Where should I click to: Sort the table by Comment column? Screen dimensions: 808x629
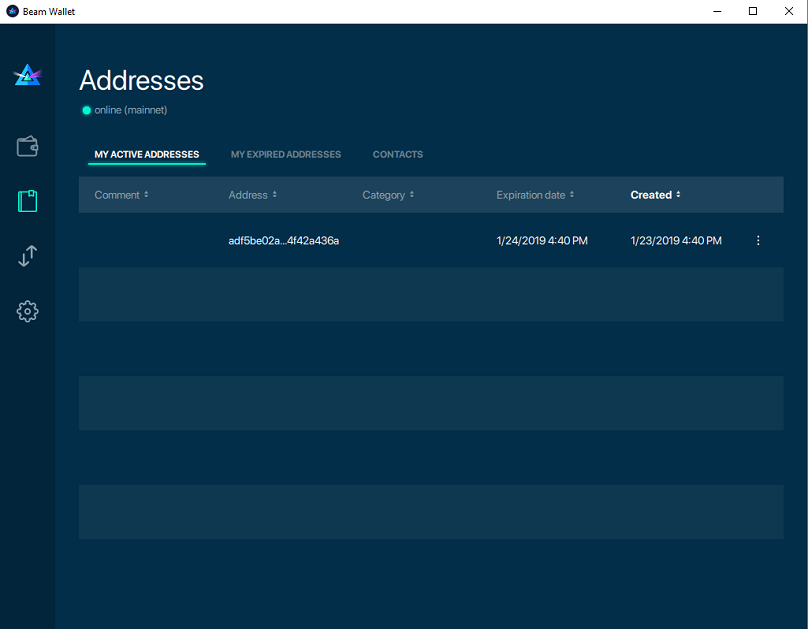[121, 194]
